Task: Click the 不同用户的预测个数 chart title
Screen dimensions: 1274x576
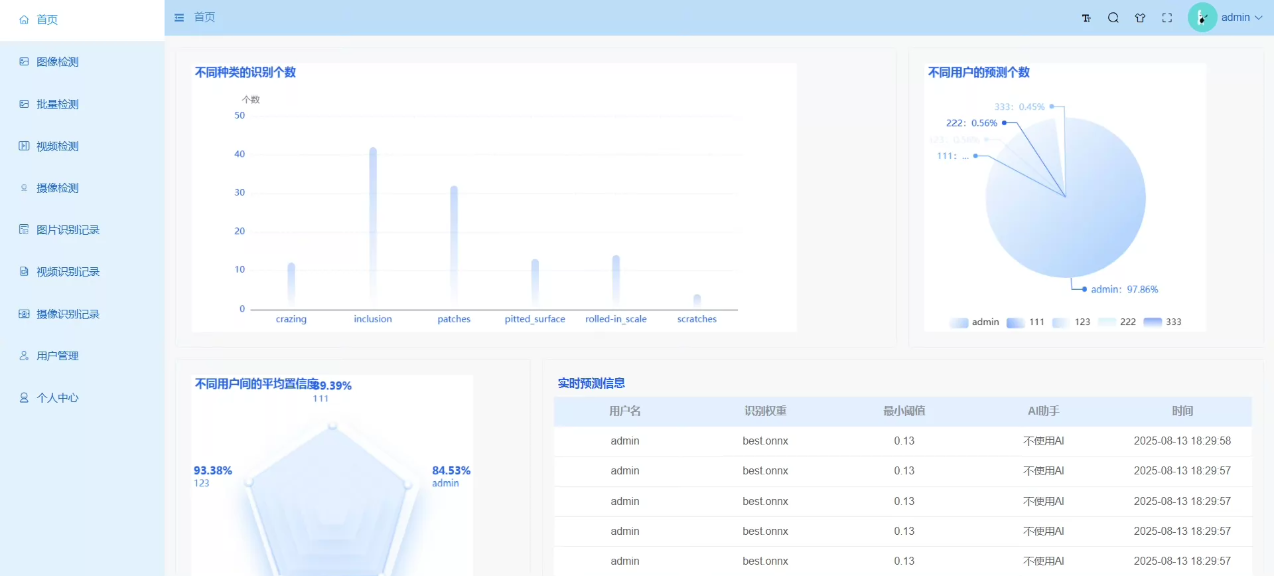Action: 978,72
